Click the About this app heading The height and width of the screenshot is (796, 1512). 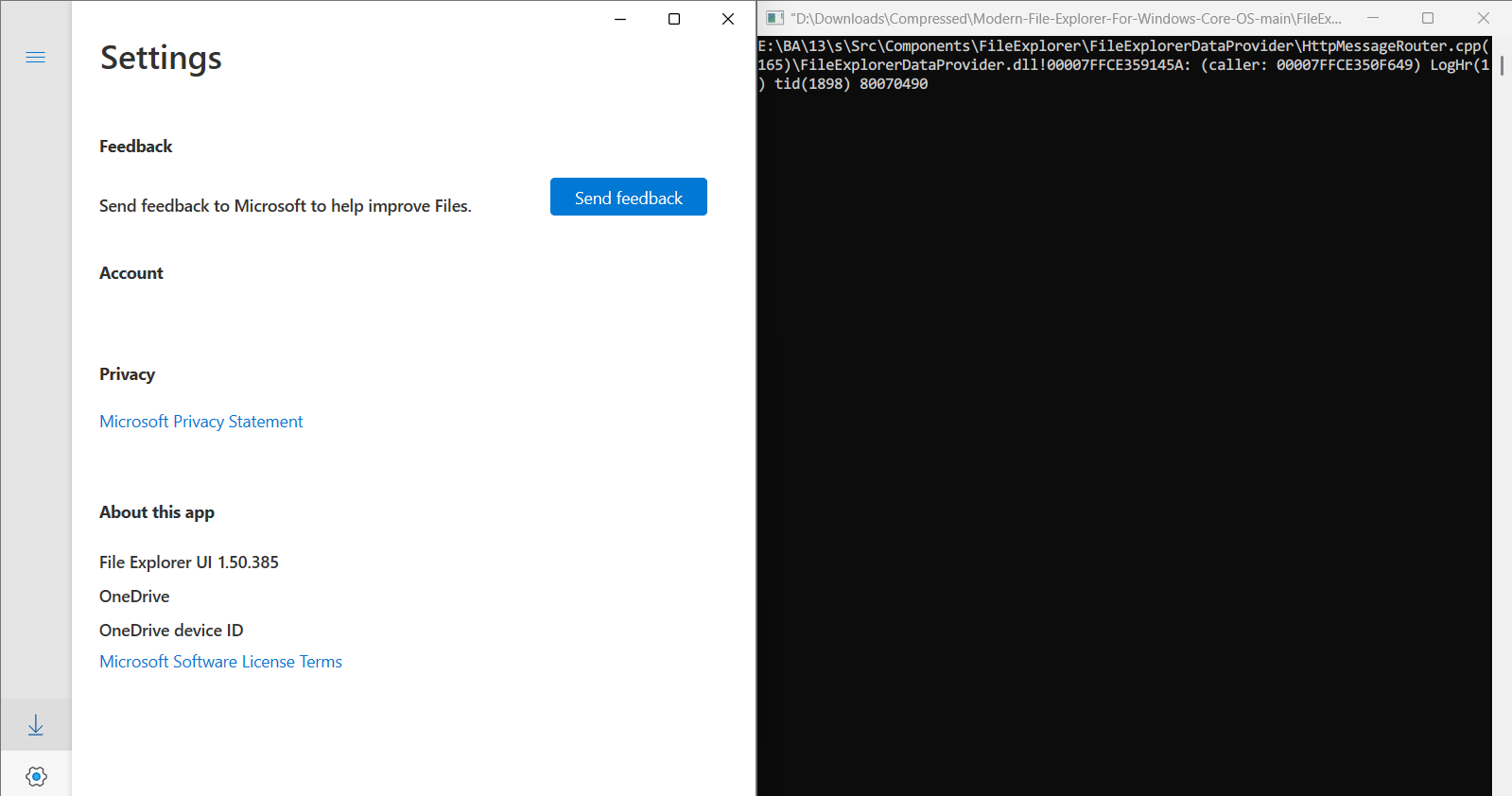point(157,512)
